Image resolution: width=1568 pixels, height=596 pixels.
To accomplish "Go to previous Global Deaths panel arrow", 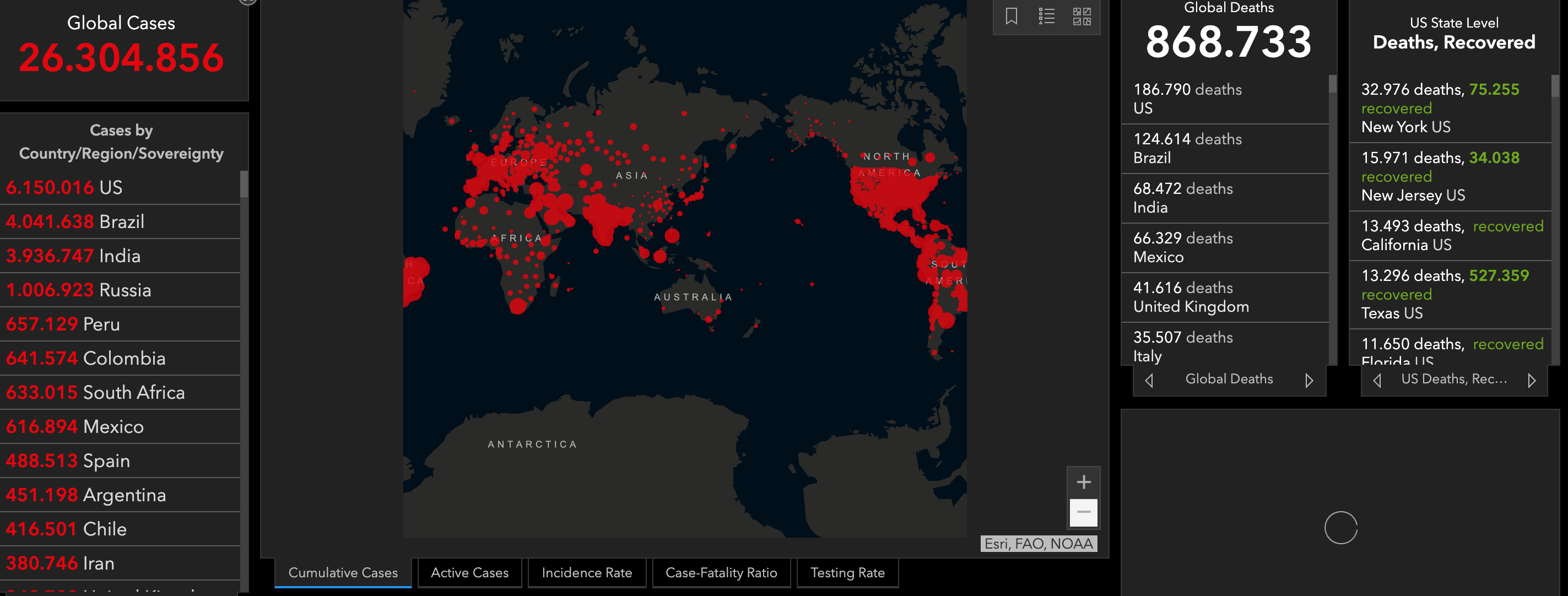I will click(x=1149, y=380).
